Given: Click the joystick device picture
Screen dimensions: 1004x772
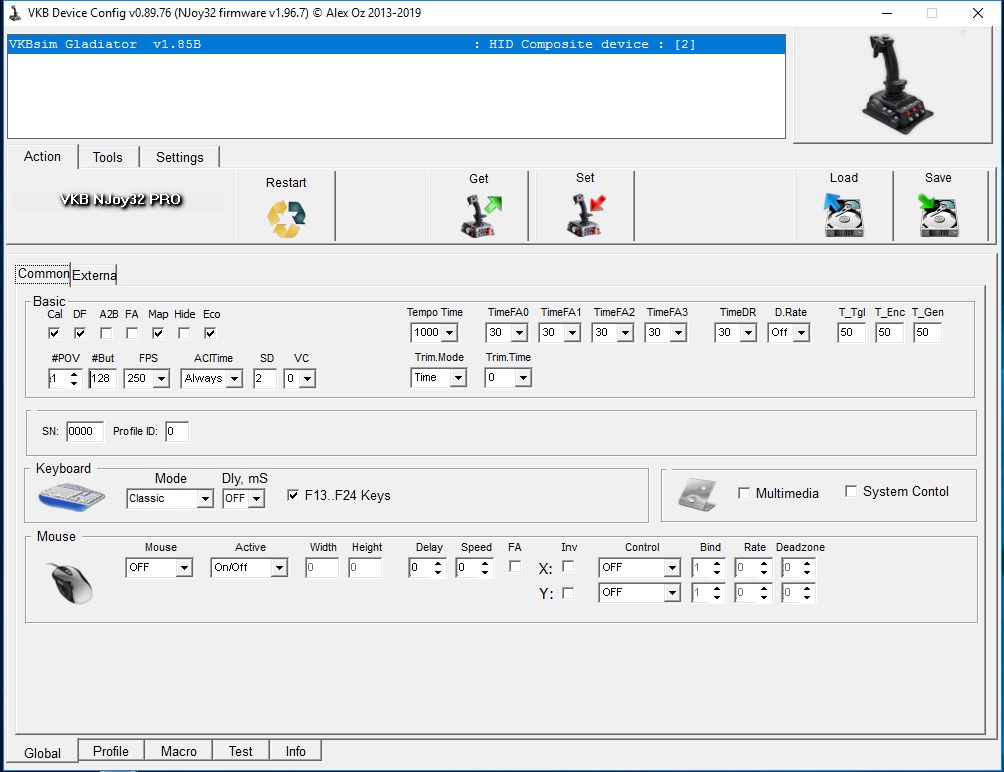Looking at the screenshot, I should [x=896, y=84].
